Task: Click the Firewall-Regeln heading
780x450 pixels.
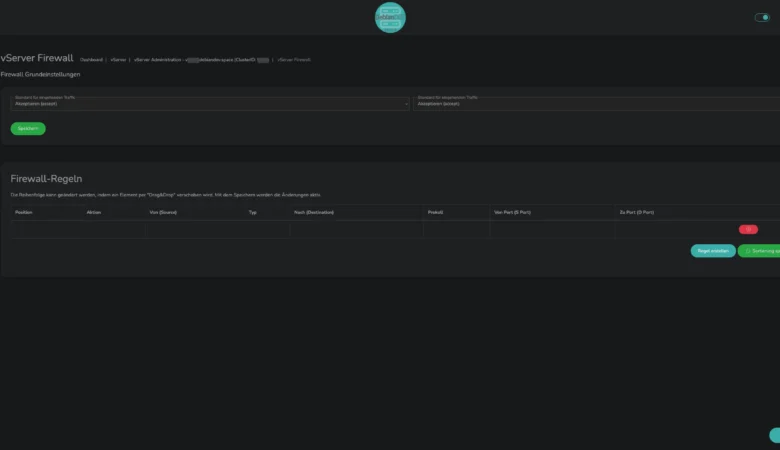Action: (x=46, y=179)
